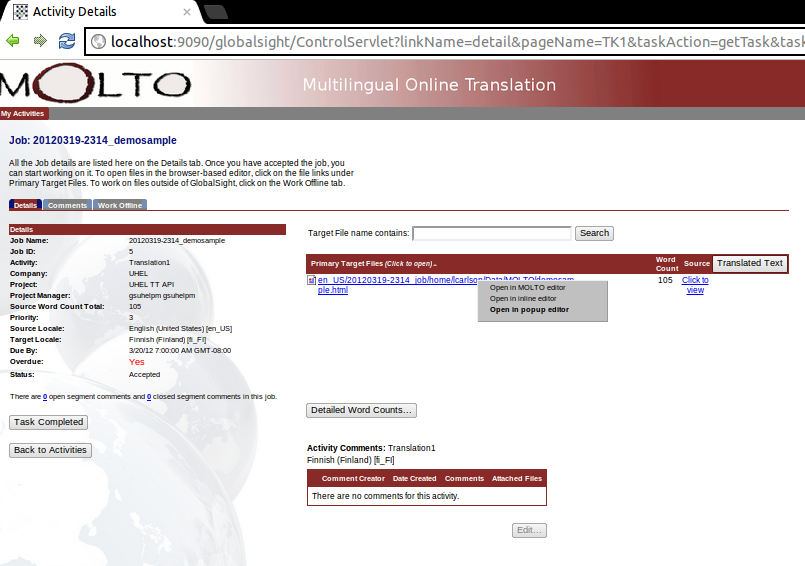805x566 pixels.
Task: Switch to the Work Offline tab
Action: pyautogui.click(x=120, y=205)
